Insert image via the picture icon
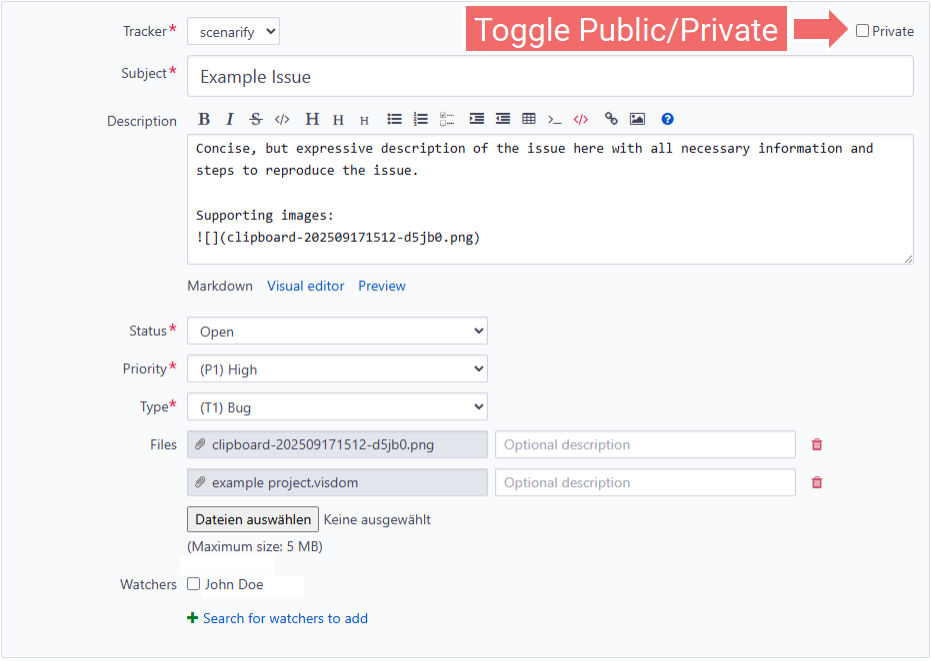The width and height of the screenshot is (931, 661). click(x=637, y=119)
